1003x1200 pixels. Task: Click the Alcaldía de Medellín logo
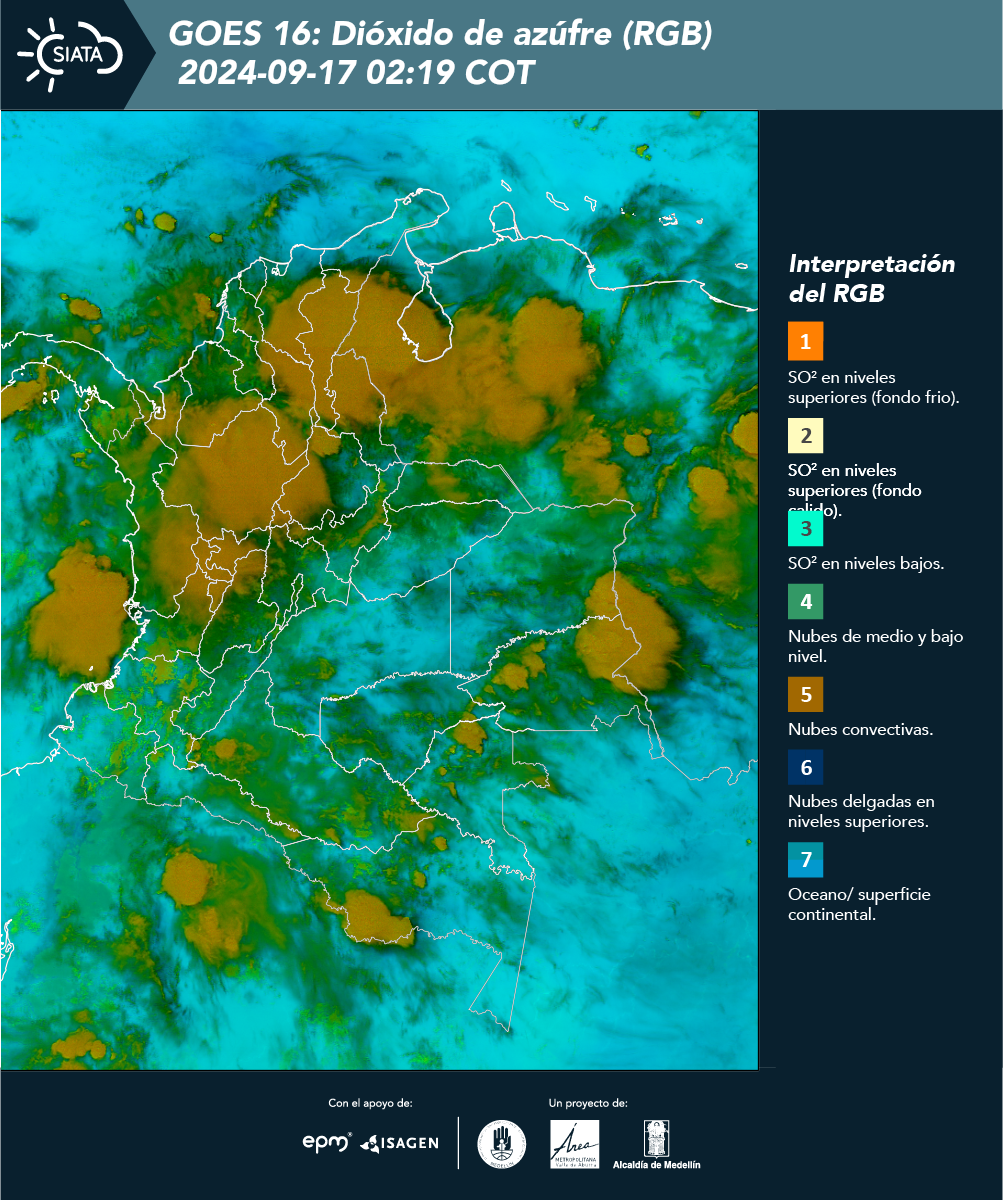[x=657, y=1144]
